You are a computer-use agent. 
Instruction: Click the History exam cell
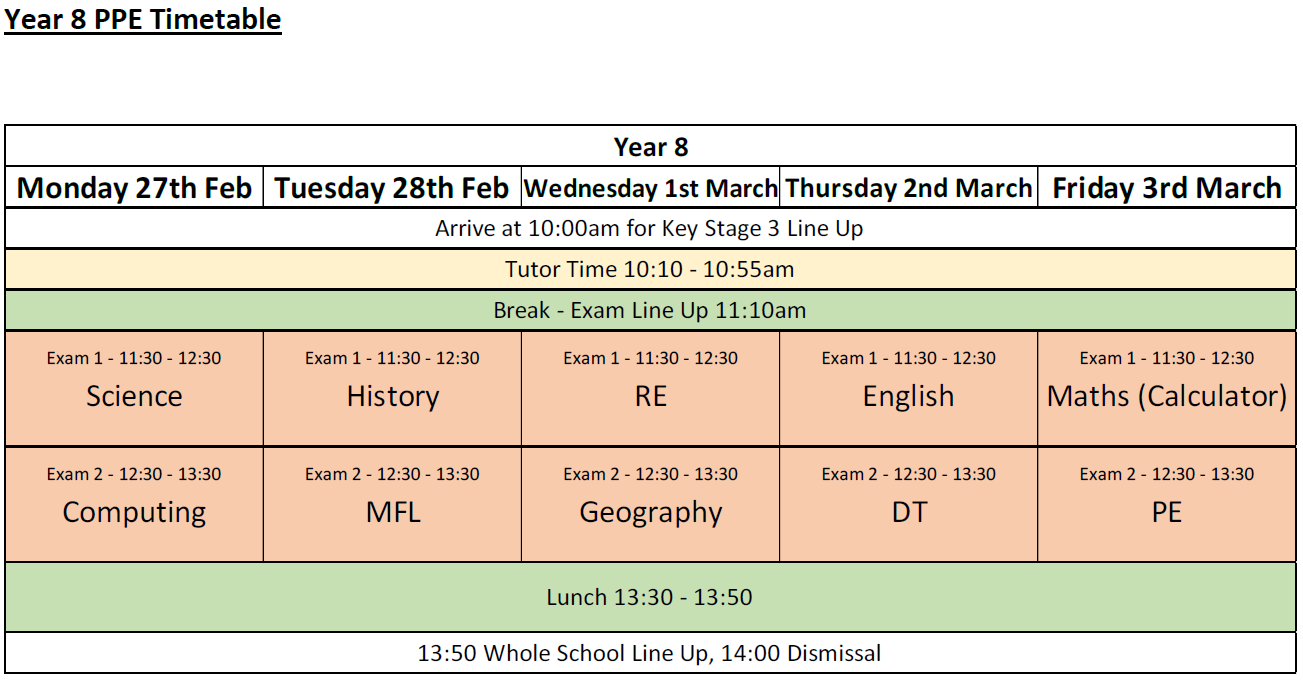tap(392, 389)
